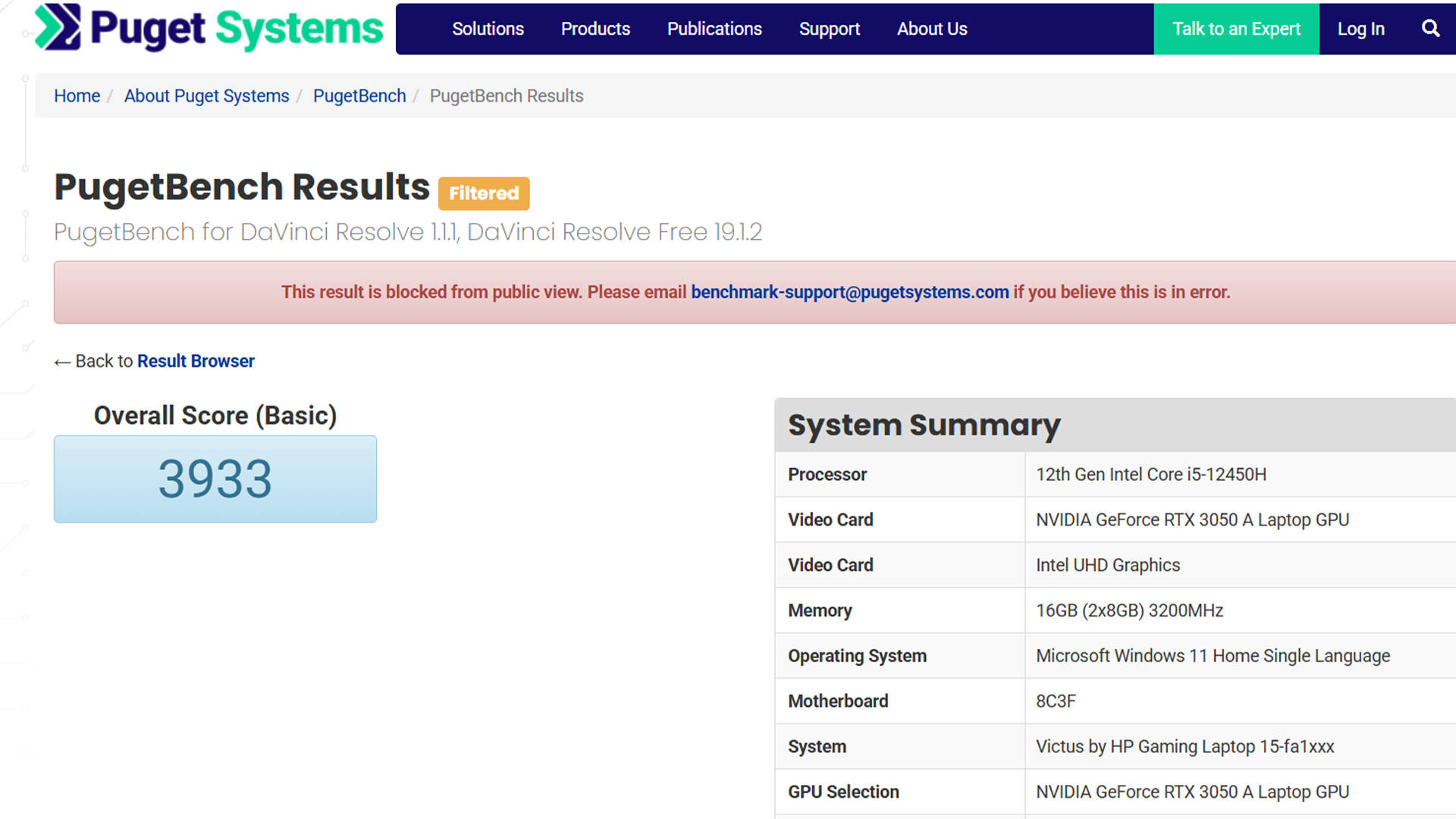This screenshot has height=819, width=1456.
Task: Select 16GB (2x8GB) 3200MHz value
Action: pos(1129,610)
